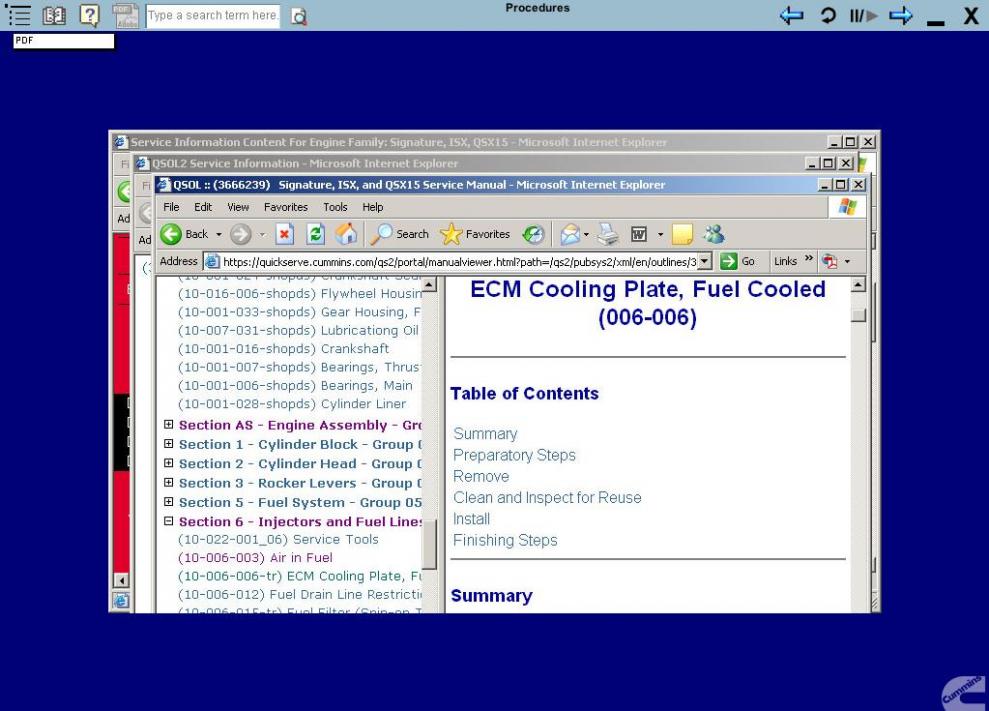The width and height of the screenshot is (989, 711).
Task: Collapse Section 6 - Injectors and Fuel Lines
Action: [168, 521]
